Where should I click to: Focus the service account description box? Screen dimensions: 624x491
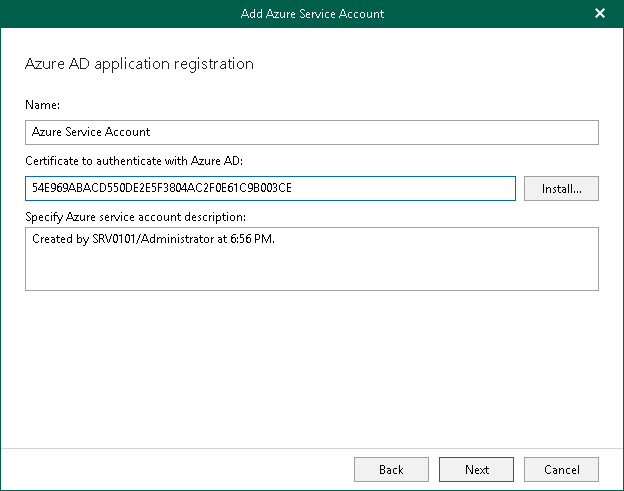311,259
